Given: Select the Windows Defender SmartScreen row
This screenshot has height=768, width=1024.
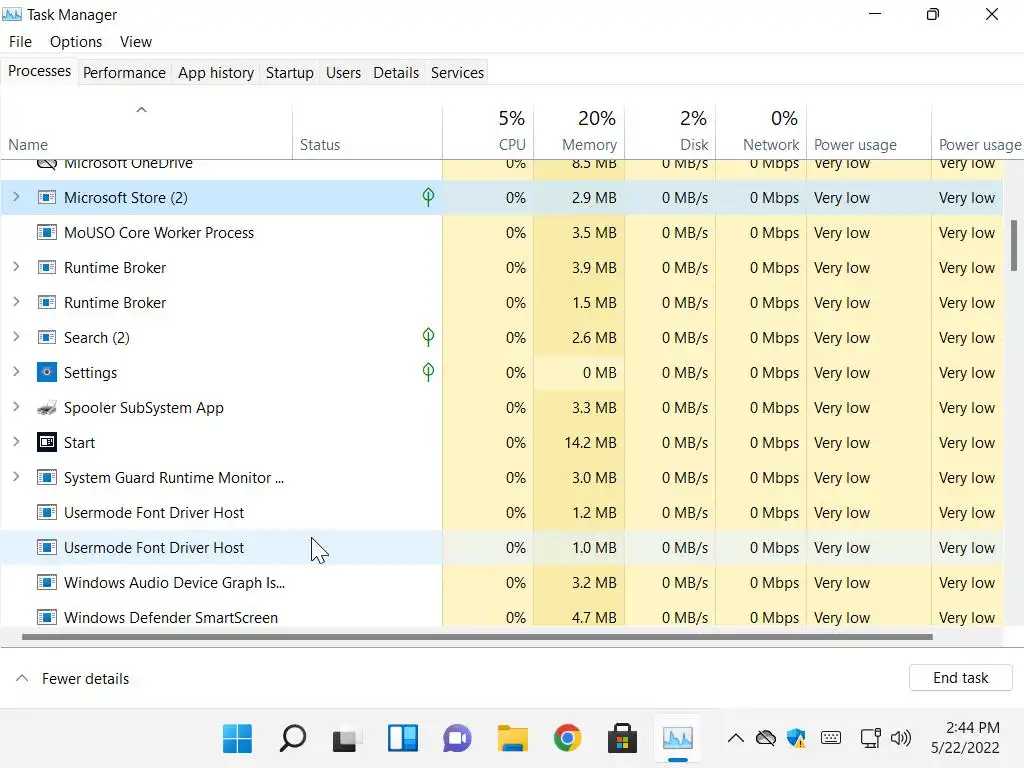Looking at the screenshot, I should click(502, 616).
